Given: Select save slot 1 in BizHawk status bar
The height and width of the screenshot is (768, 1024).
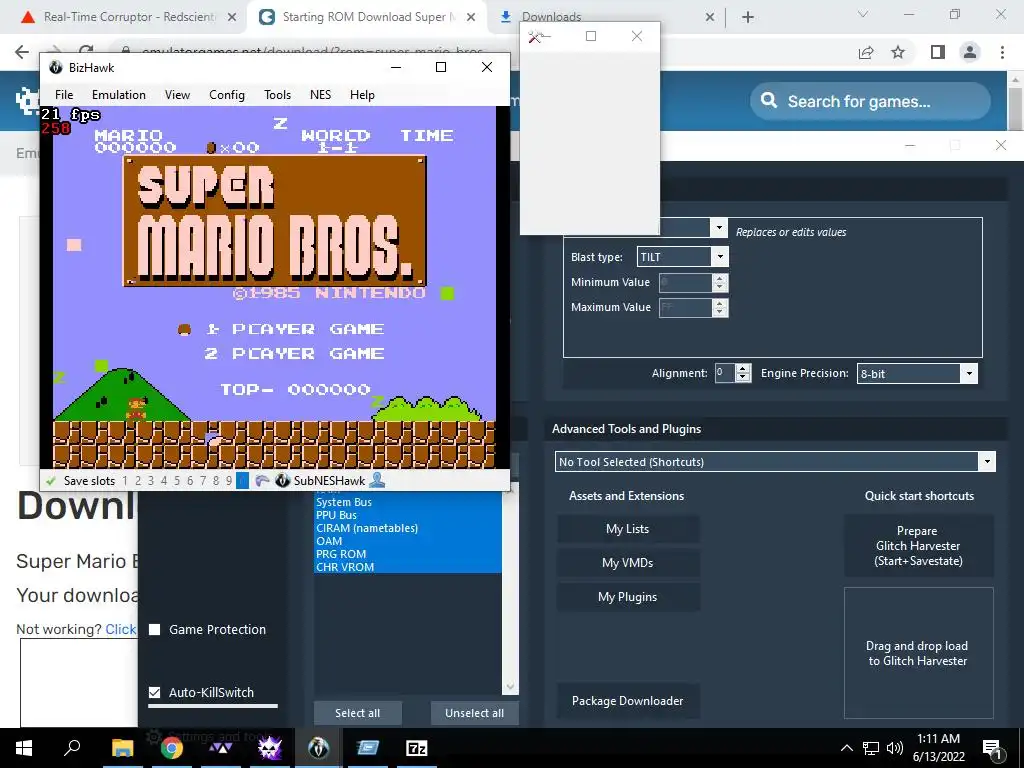Looking at the screenshot, I should click(x=125, y=481).
